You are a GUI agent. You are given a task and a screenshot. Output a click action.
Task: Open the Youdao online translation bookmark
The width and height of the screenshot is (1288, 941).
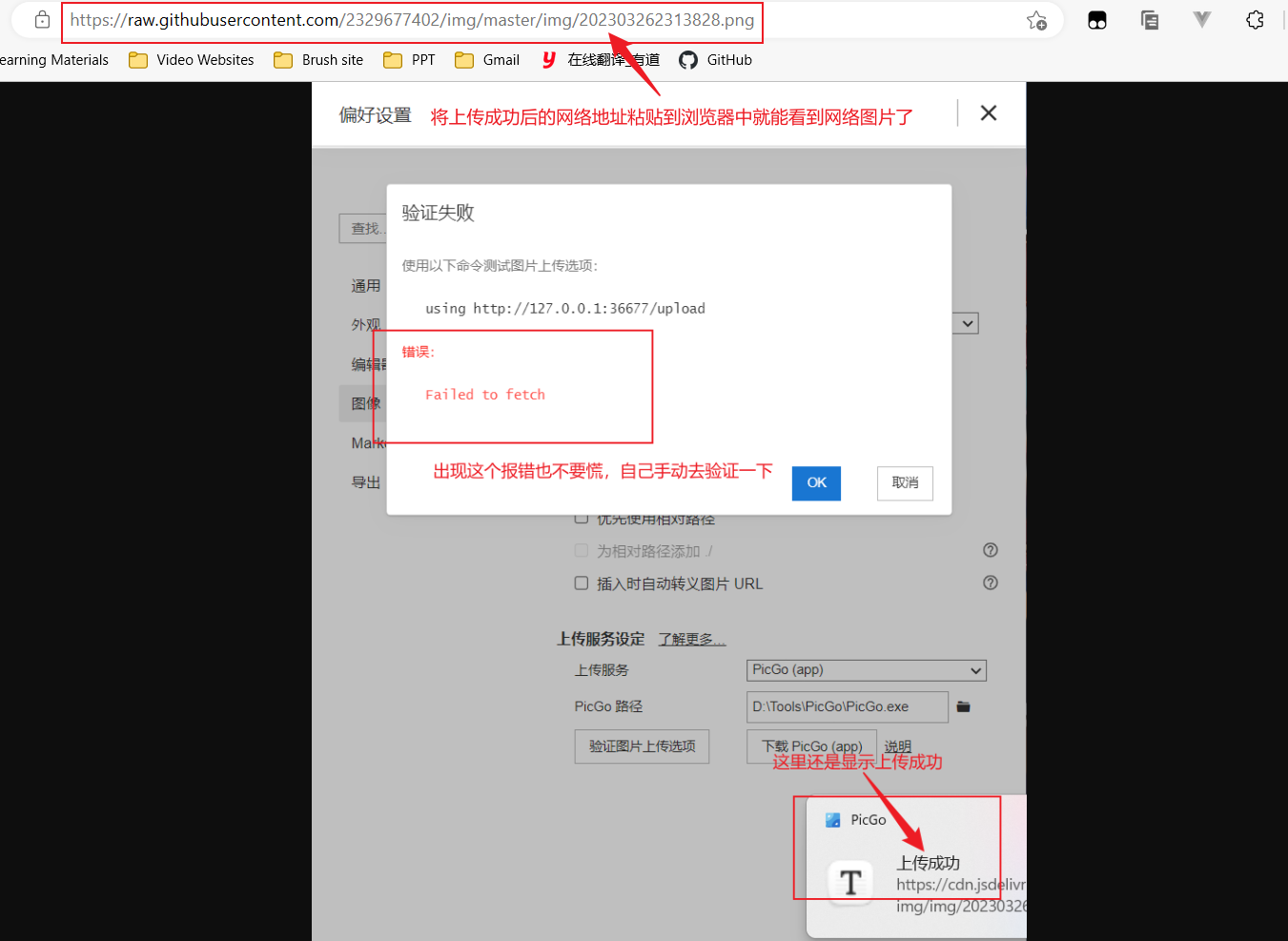[x=601, y=60]
